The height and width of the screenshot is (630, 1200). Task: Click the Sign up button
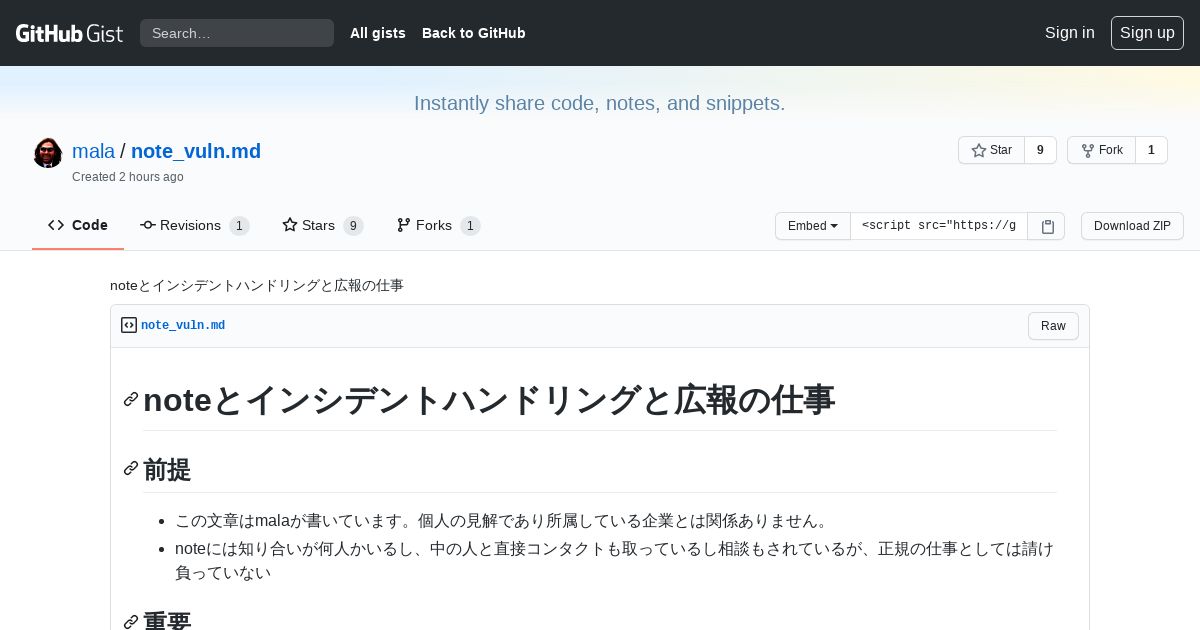pyautogui.click(x=1147, y=33)
